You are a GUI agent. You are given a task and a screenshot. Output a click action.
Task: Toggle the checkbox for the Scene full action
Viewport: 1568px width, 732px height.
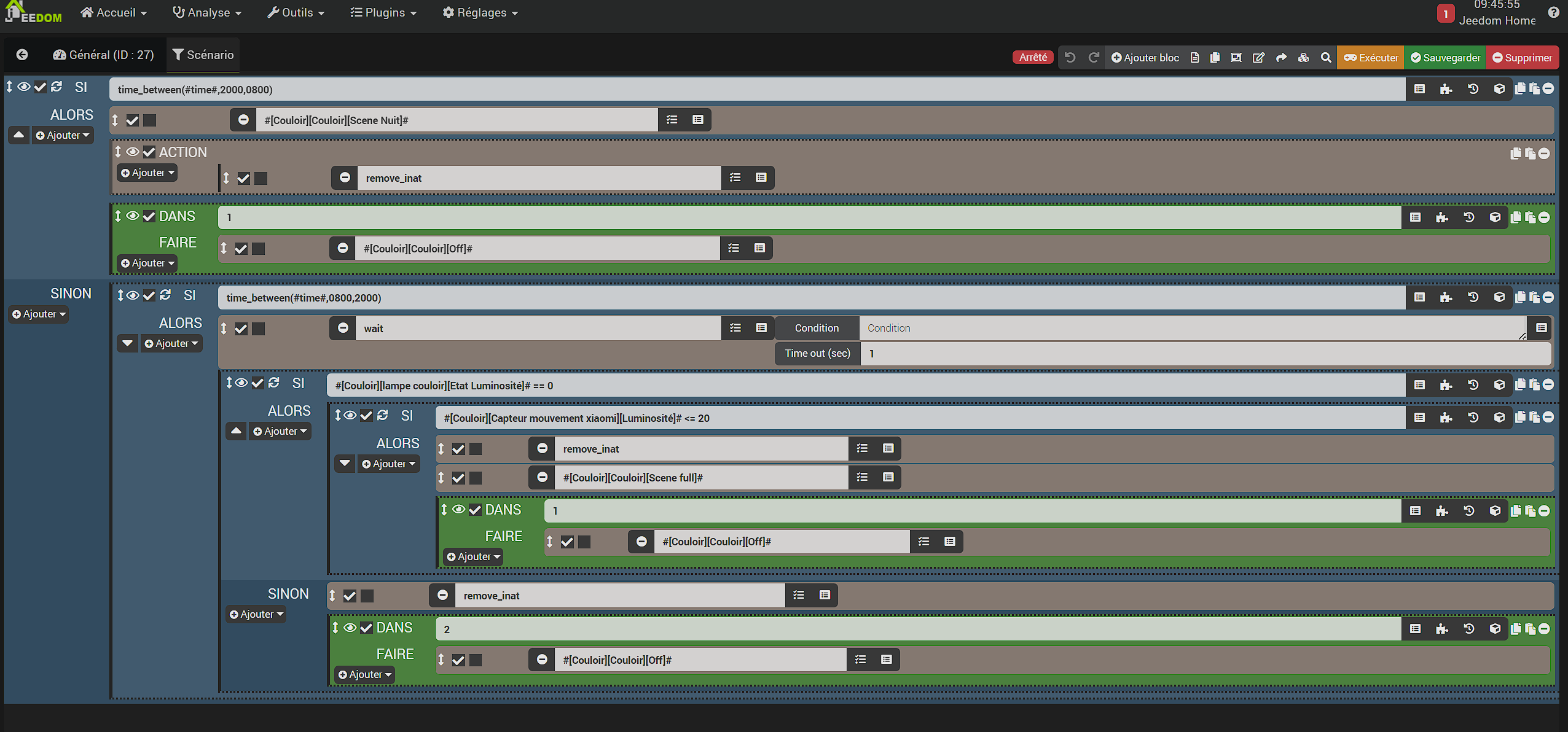[x=458, y=478]
